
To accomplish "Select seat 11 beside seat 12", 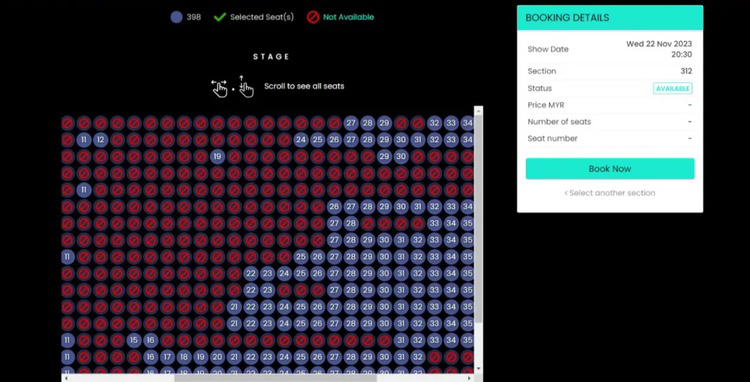I will 84,140.
